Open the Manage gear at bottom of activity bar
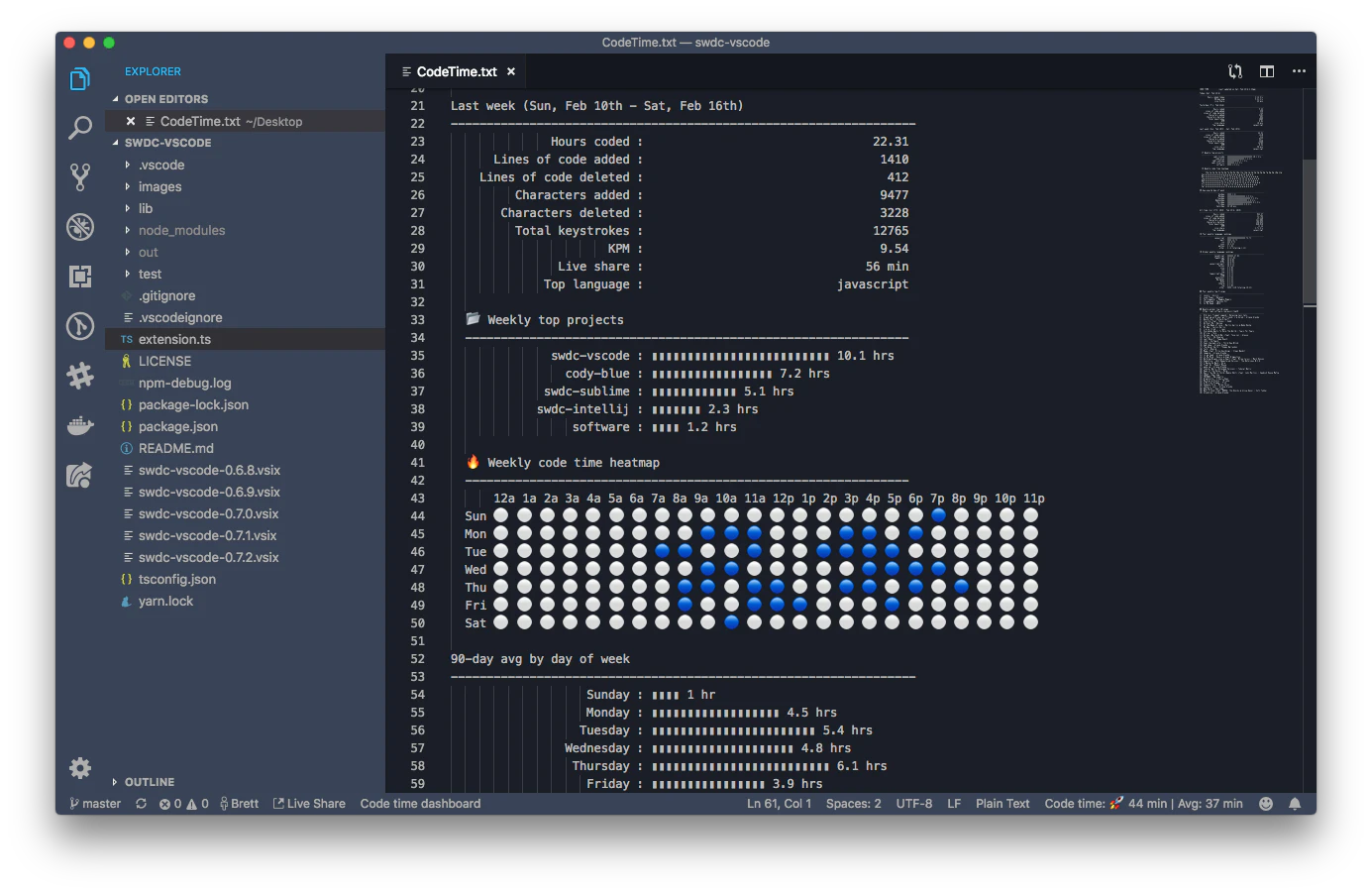Image resolution: width=1372 pixels, height=894 pixels. [x=79, y=768]
